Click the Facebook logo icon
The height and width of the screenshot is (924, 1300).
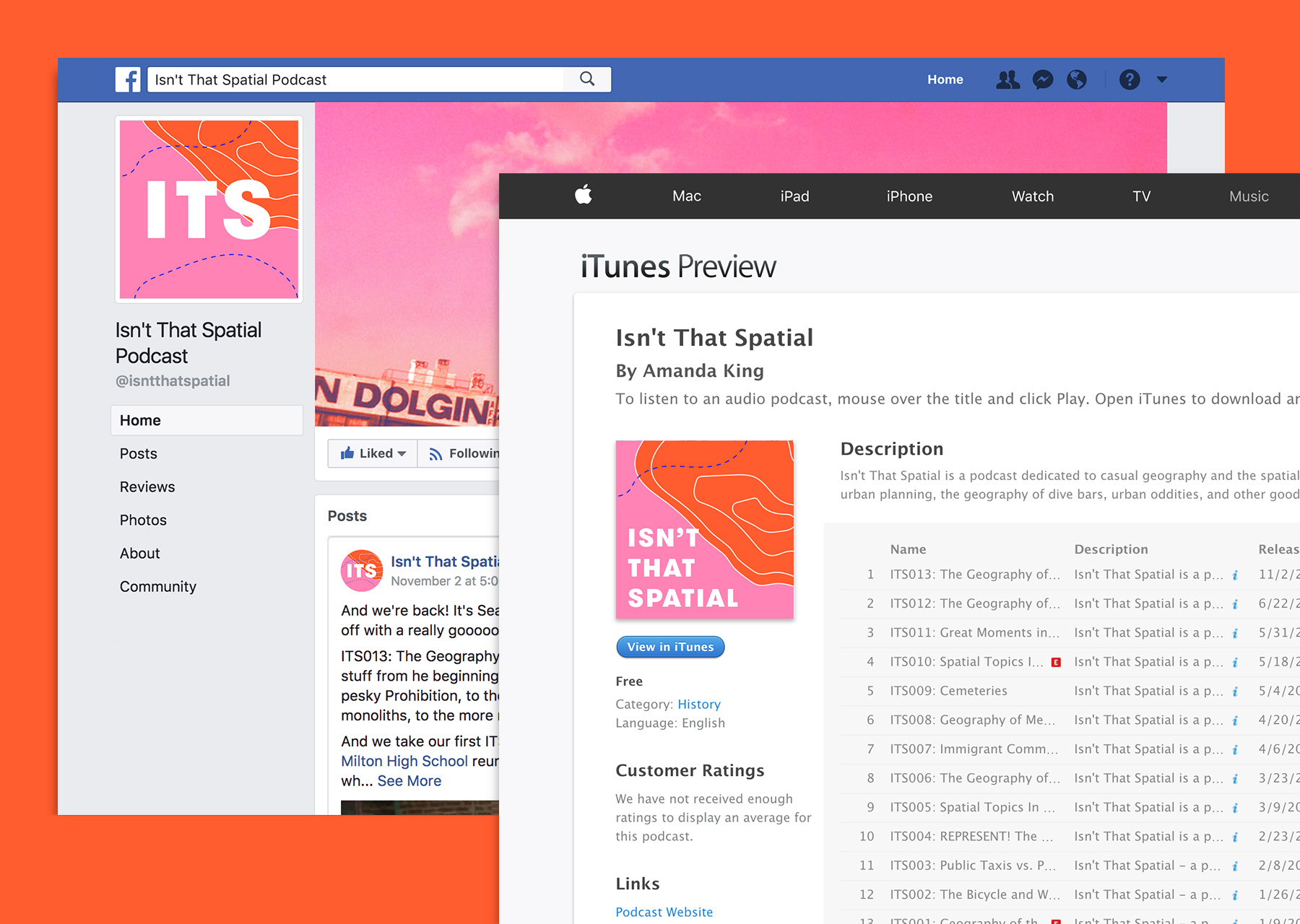point(128,79)
